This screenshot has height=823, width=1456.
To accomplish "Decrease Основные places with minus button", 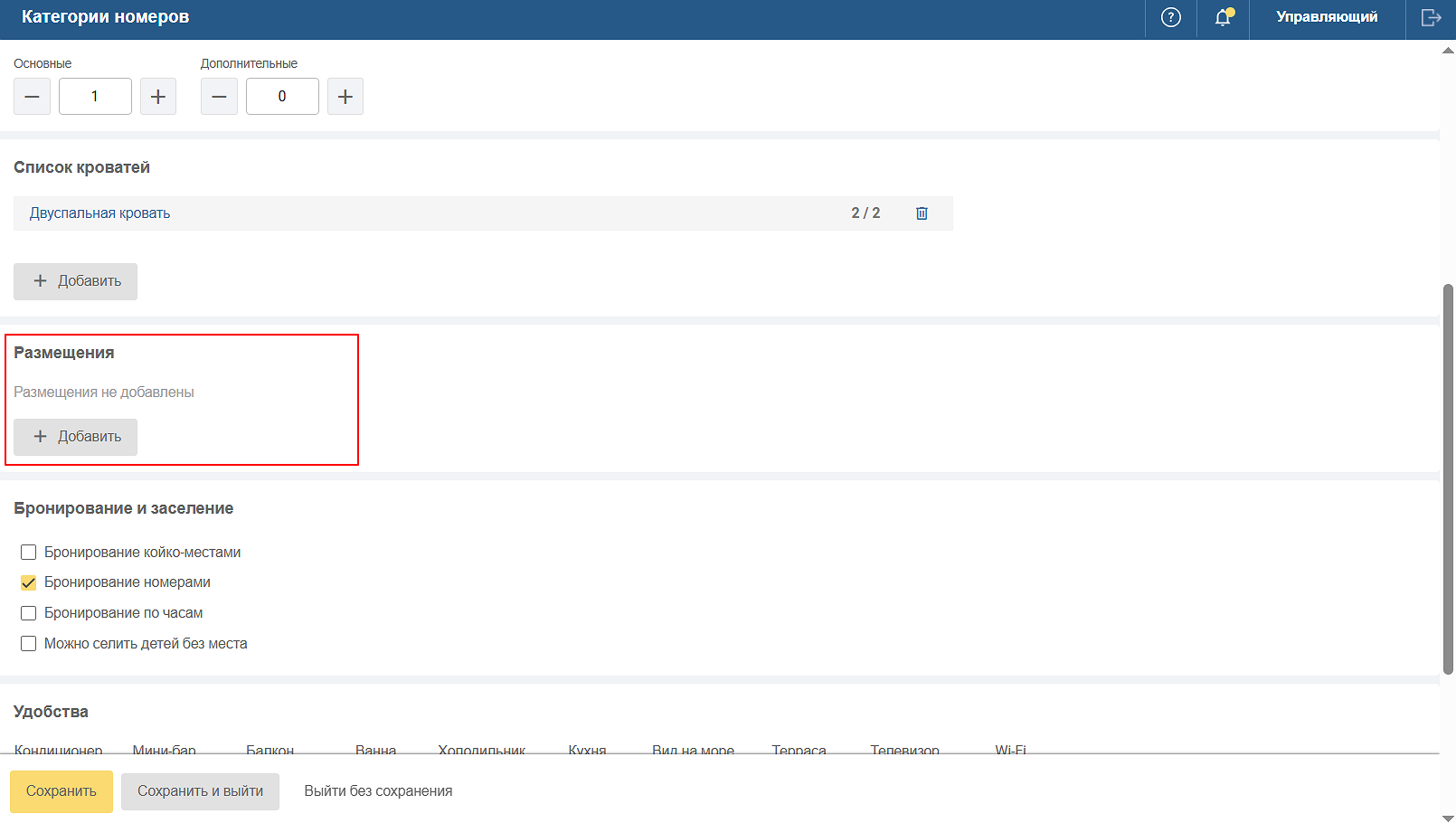I will click(32, 96).
